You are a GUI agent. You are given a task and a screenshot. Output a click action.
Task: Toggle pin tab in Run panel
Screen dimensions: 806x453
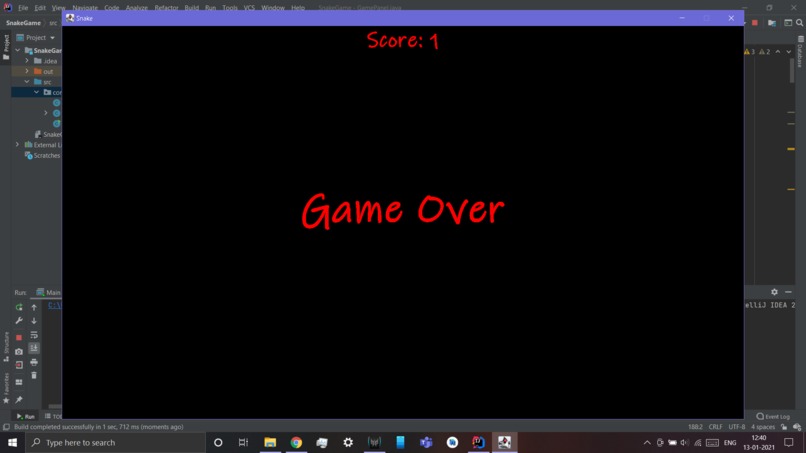click(19, 400)
